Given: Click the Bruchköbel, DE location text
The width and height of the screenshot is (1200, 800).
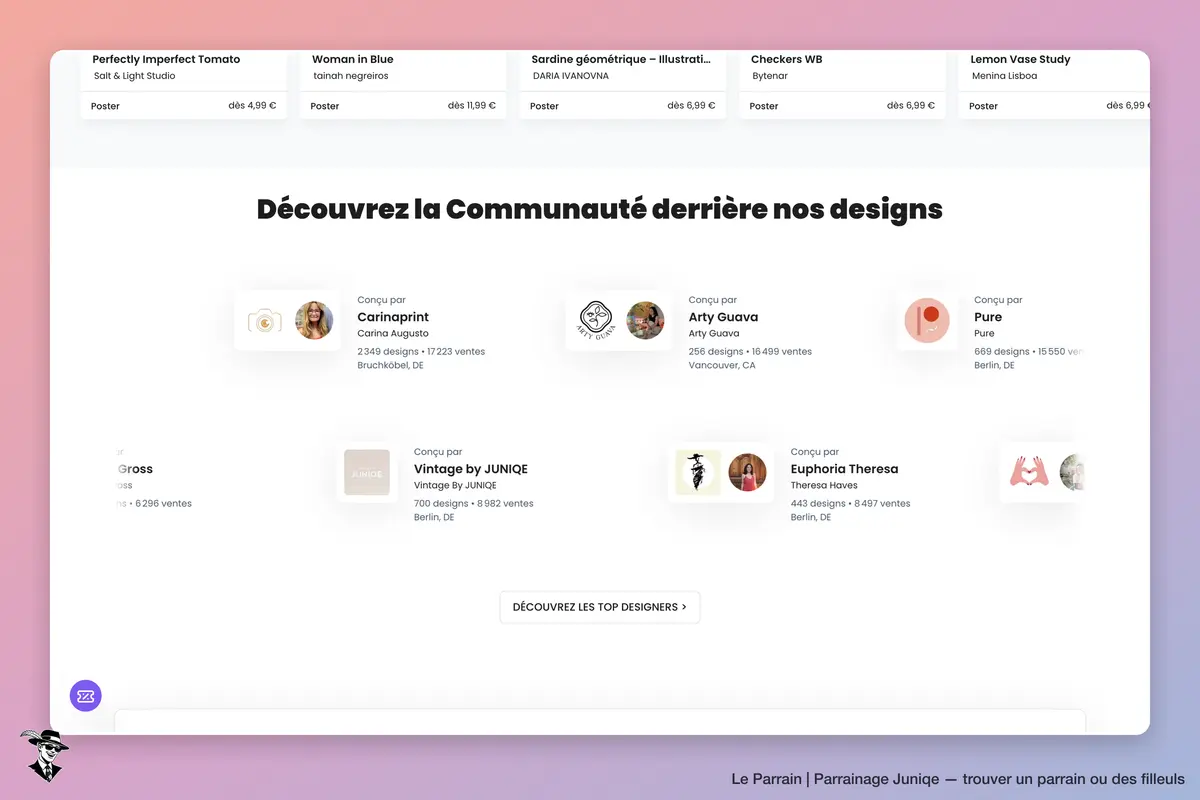Looking at the screenshot, I should click(x=390, y=366).
